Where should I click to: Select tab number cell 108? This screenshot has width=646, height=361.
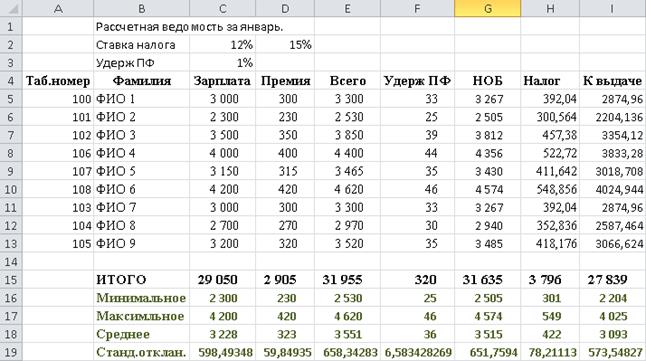pyautogui.click(x=58, y=189)
